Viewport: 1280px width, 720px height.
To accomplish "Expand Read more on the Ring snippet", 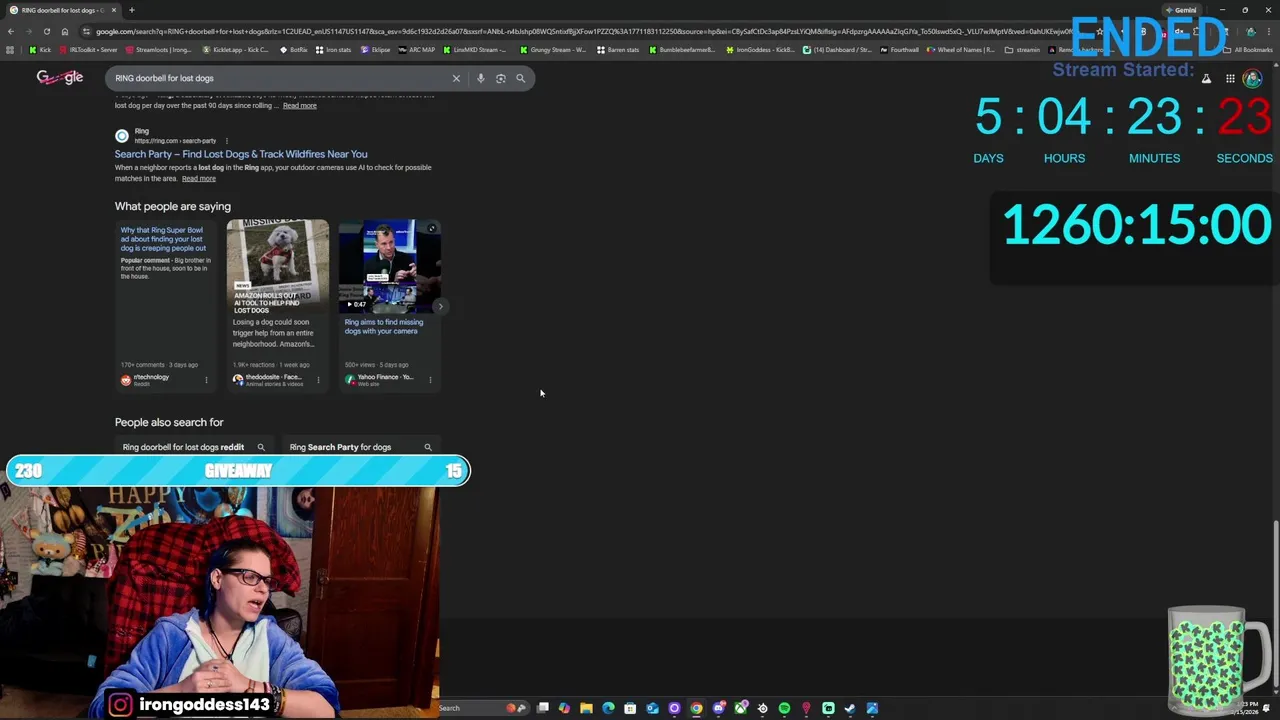I will pyautogui.click(x=199, y=178).
